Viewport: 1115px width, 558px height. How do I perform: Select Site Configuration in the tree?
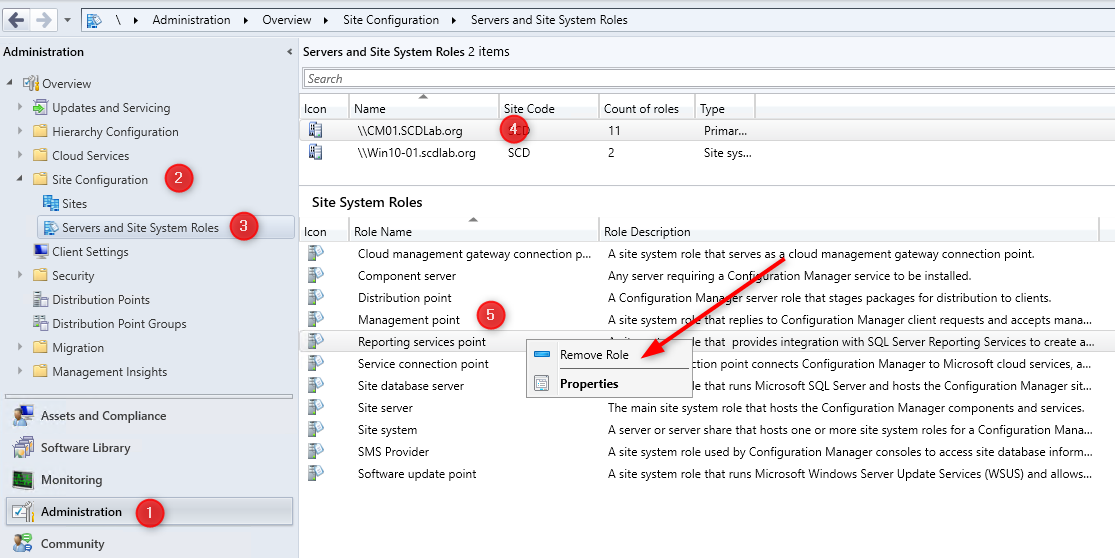[x=100, y=180]
